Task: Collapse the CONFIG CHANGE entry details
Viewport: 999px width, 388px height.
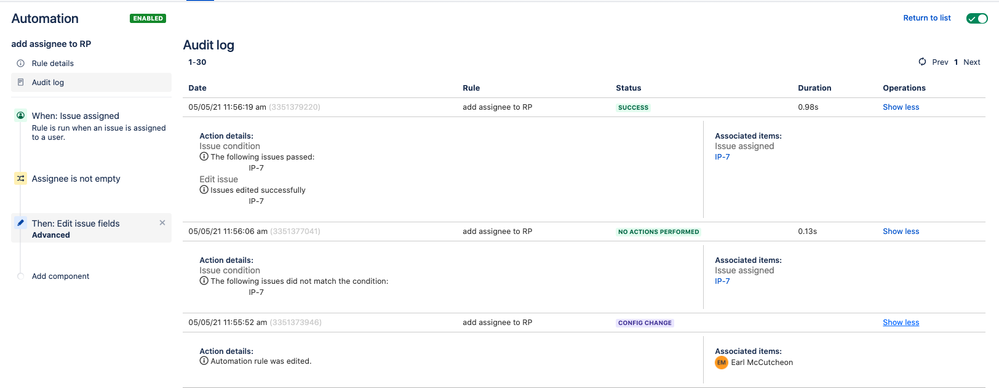Action: [x=901, y=322]
